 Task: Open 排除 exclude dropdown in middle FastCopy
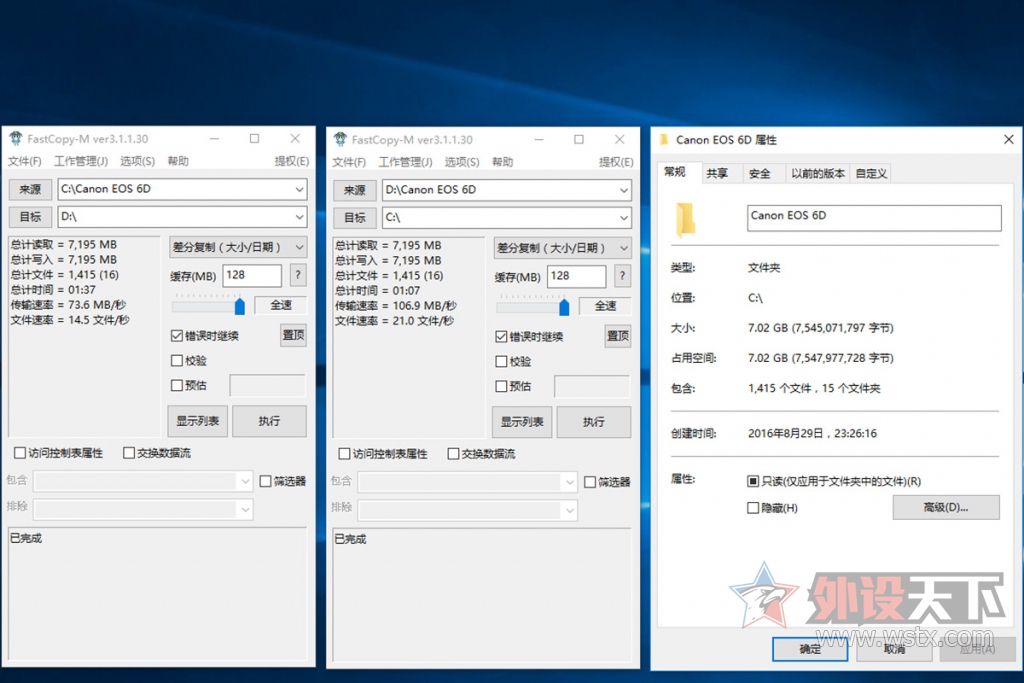tap(569, 510)
